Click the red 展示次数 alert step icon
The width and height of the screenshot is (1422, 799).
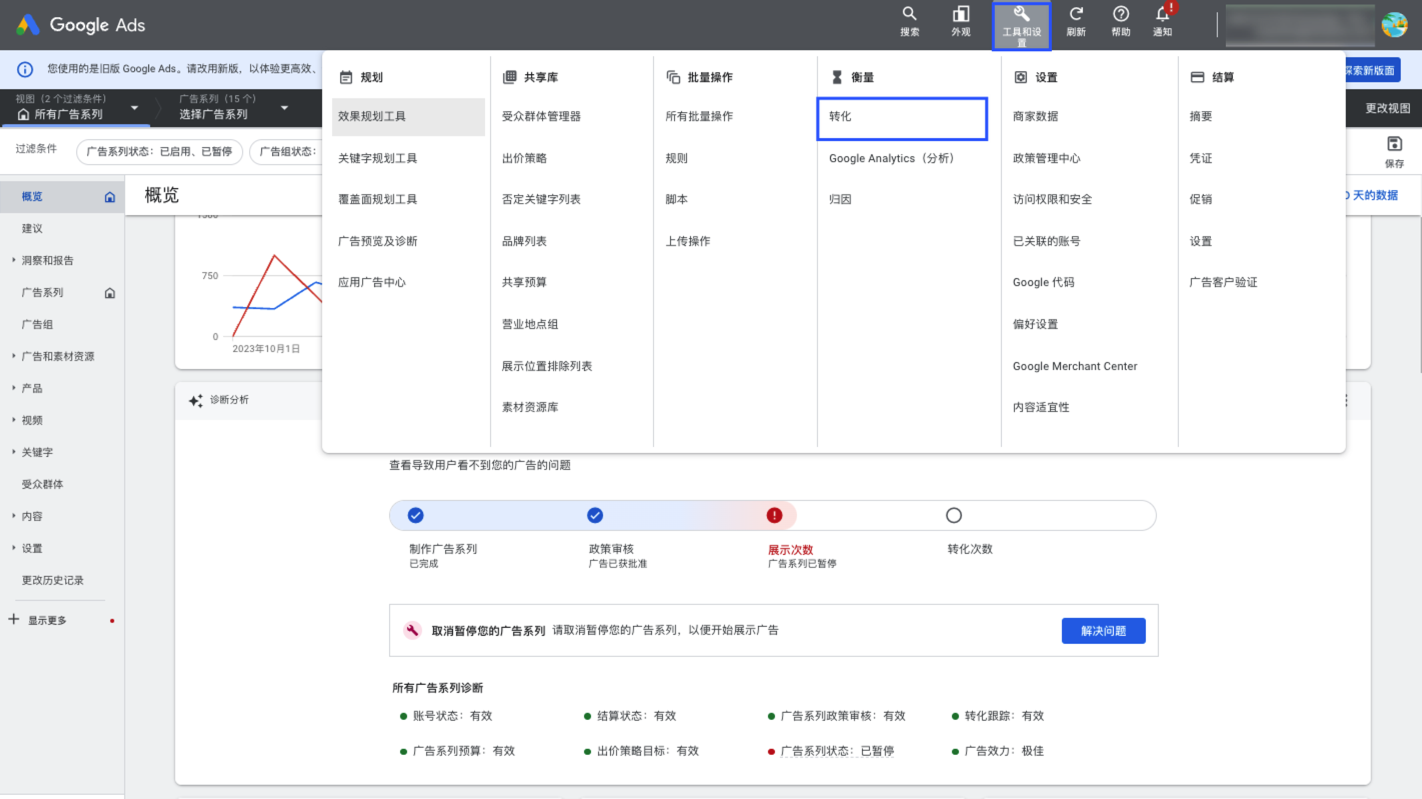(774, 515)
